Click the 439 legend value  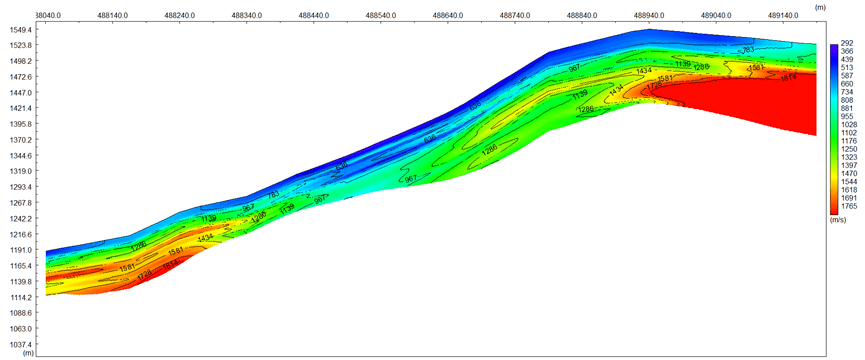point(847,59)
